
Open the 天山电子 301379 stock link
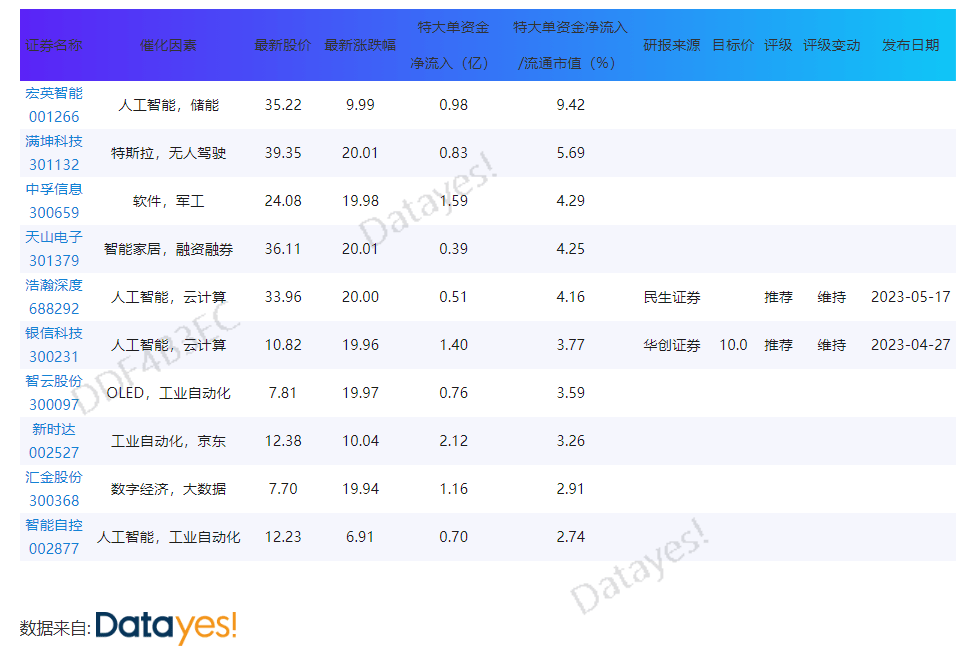click(x=54, y=249)
